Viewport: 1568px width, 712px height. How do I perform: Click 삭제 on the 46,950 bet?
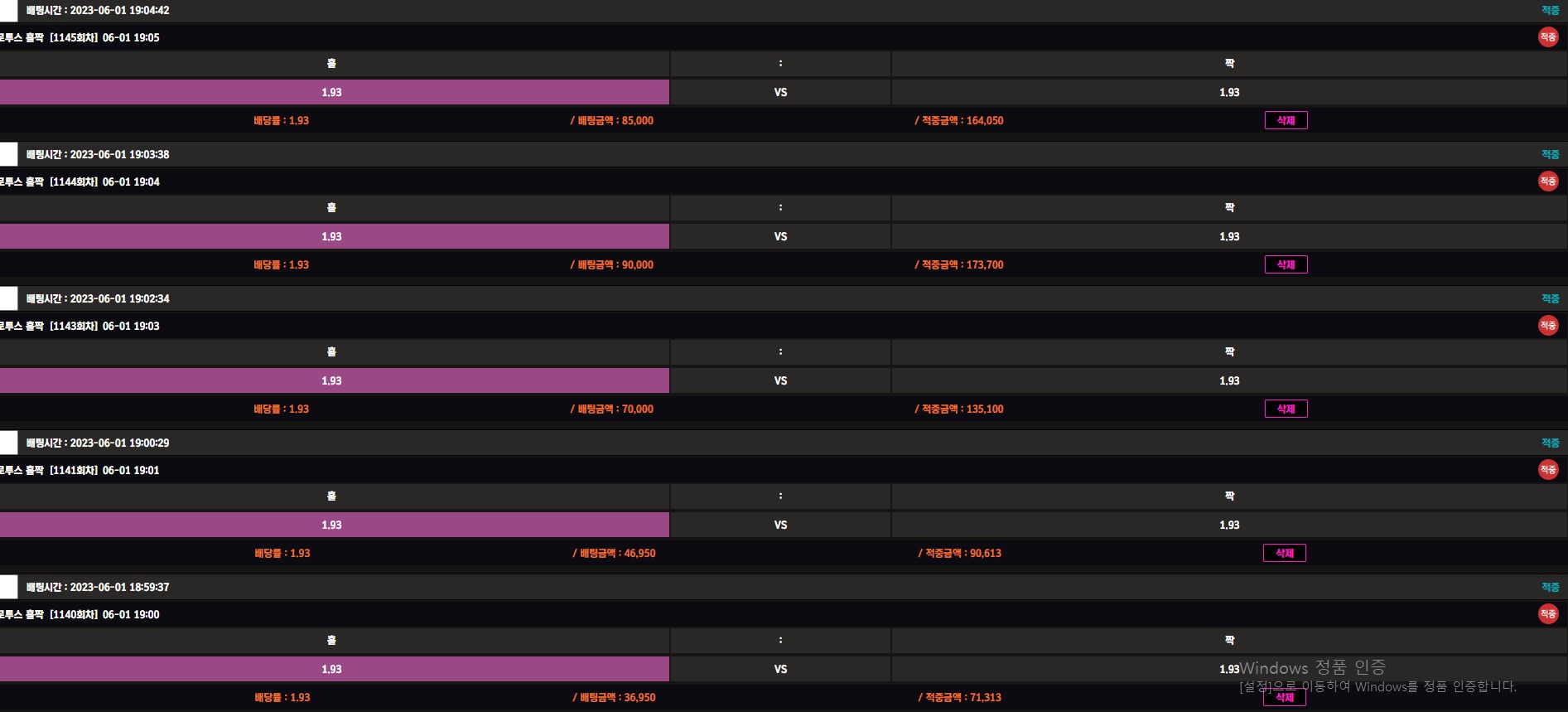coord(1284,553)
